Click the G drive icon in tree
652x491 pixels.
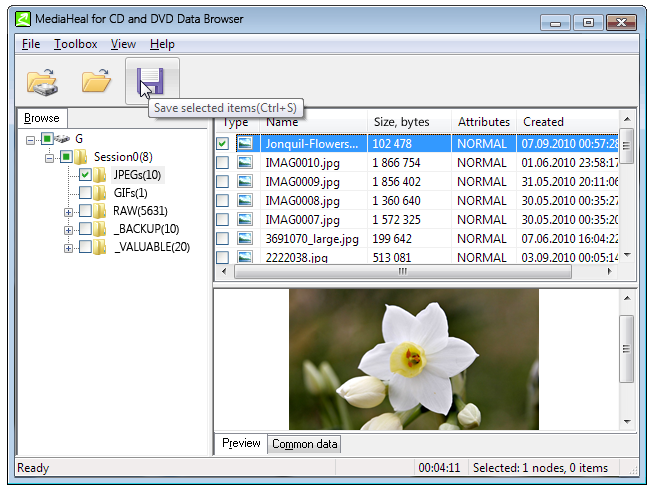click(x=62, y=139)
